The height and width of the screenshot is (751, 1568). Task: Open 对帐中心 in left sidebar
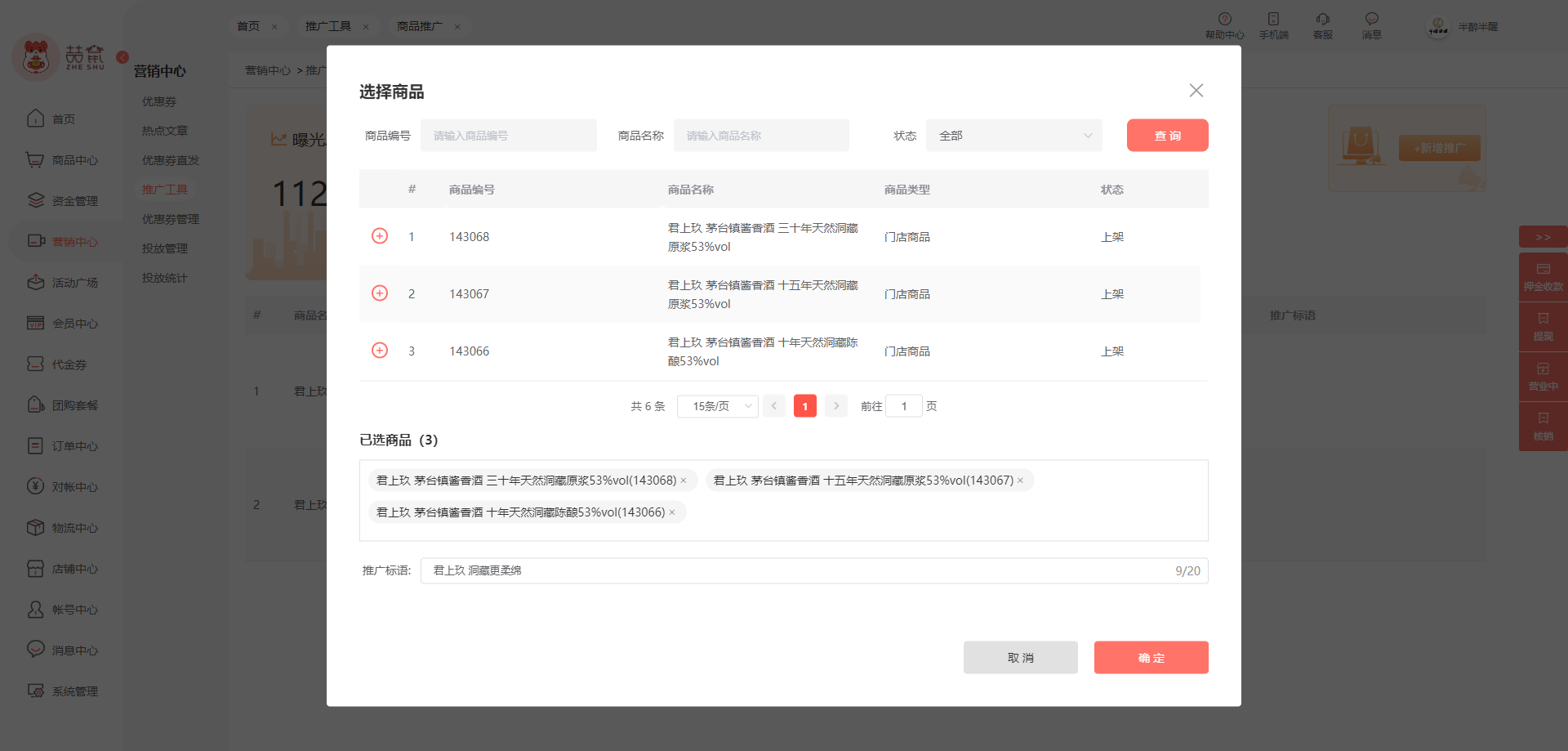[62, 487]
